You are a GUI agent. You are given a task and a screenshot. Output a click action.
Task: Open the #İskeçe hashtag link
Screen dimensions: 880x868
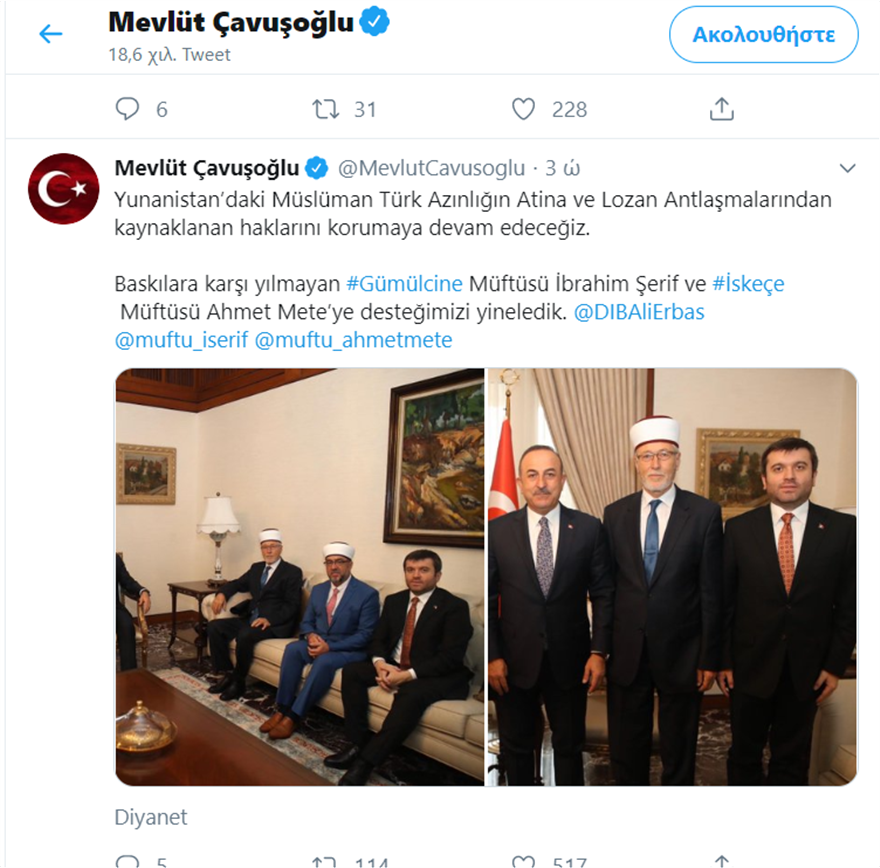pyautogui.click(x=748, y=284)
